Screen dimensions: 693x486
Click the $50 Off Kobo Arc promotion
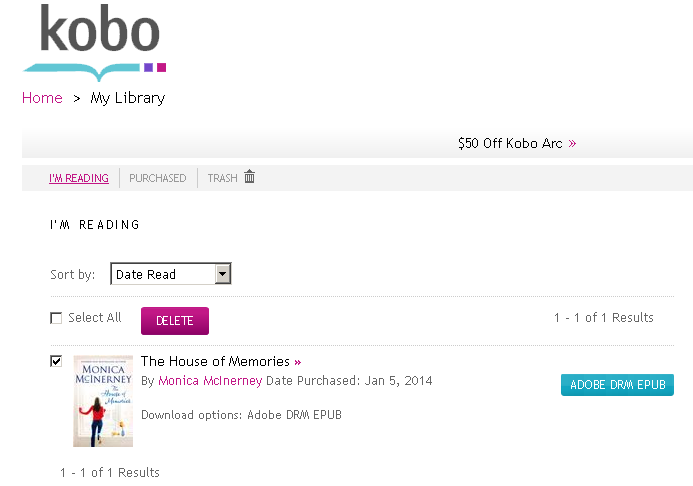(510, 144)
